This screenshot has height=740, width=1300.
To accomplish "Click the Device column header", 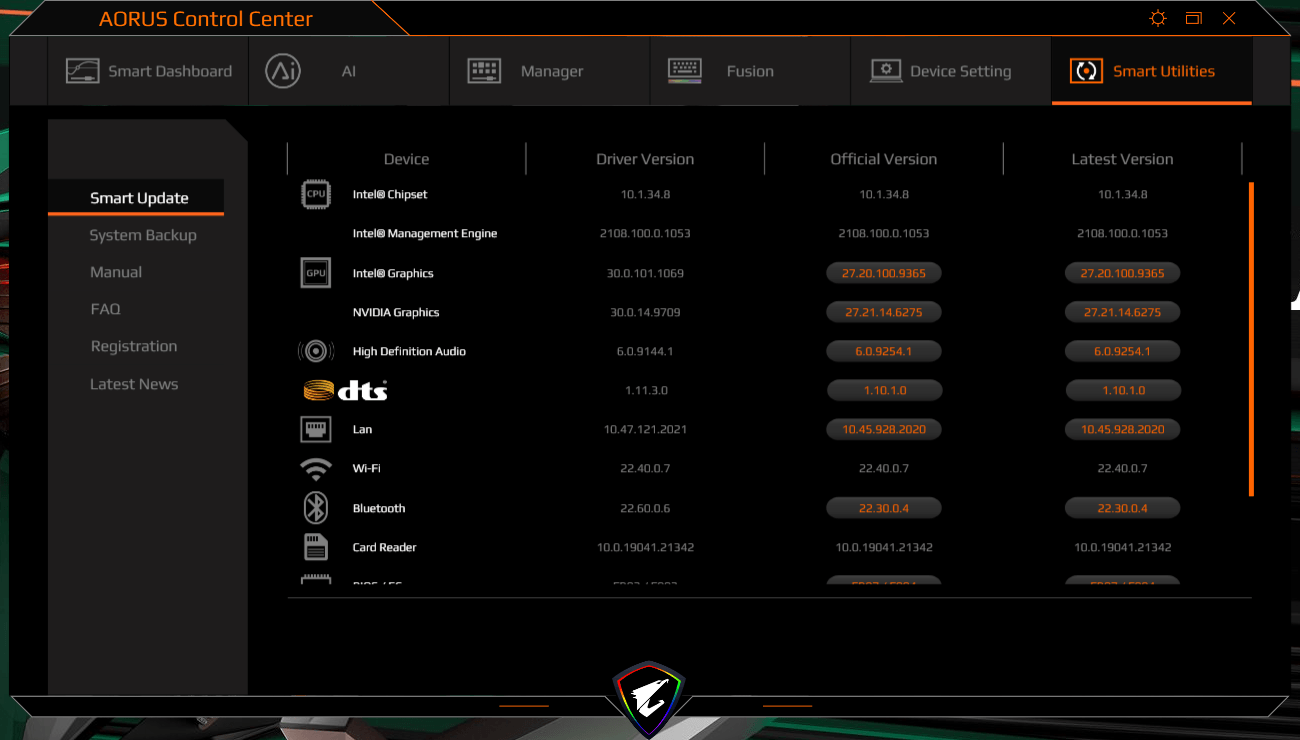I will [406, 159].
